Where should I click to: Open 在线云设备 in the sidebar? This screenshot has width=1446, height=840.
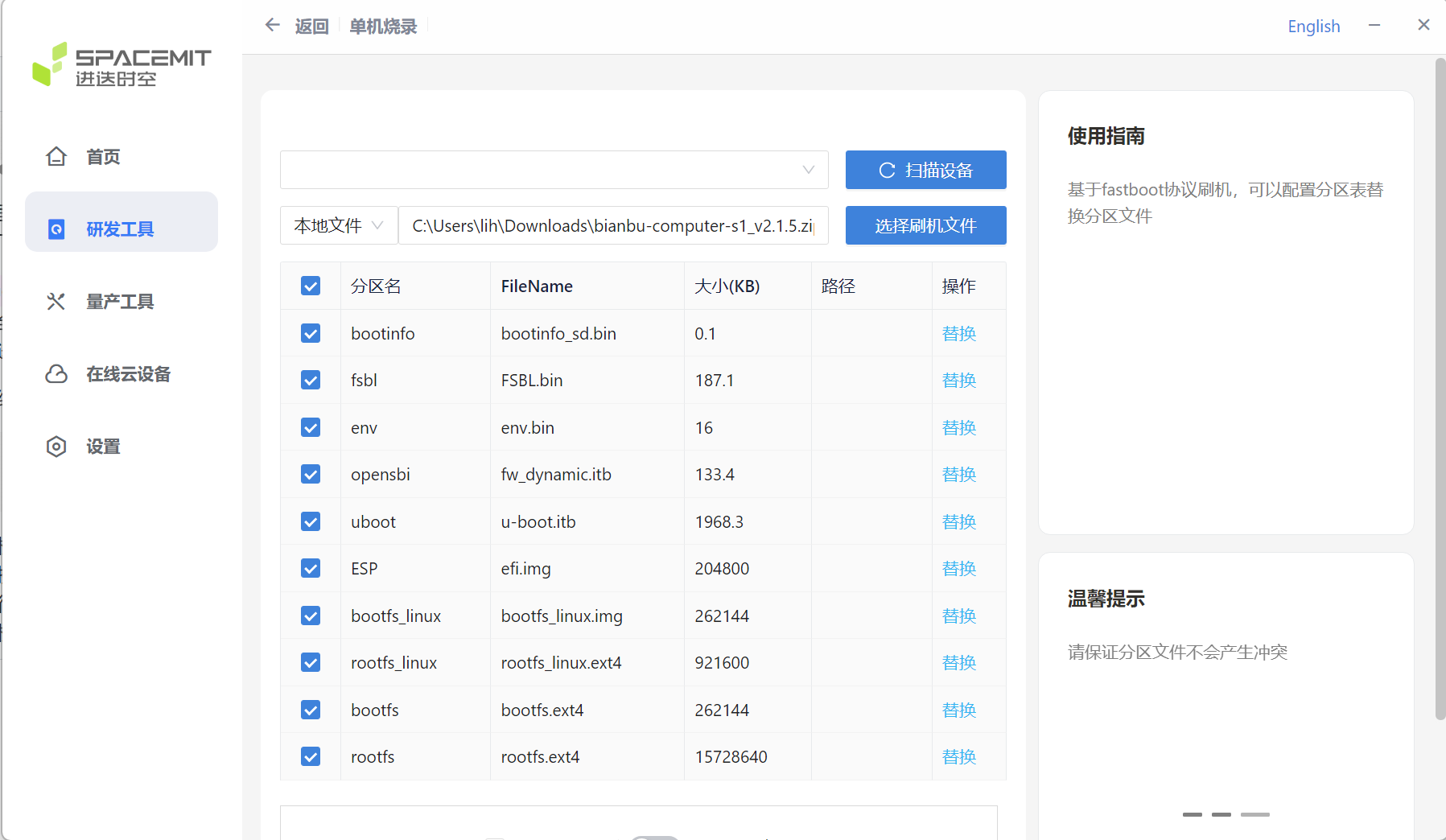[122, 374]
